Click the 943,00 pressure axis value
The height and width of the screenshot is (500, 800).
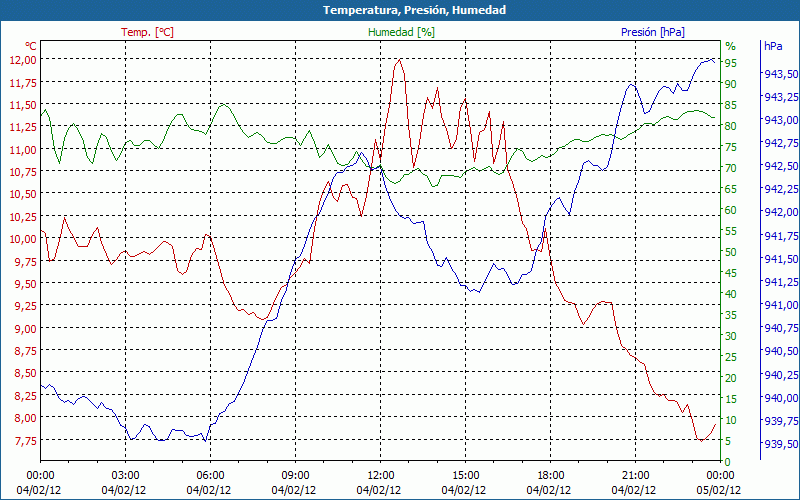pos(781,120)
